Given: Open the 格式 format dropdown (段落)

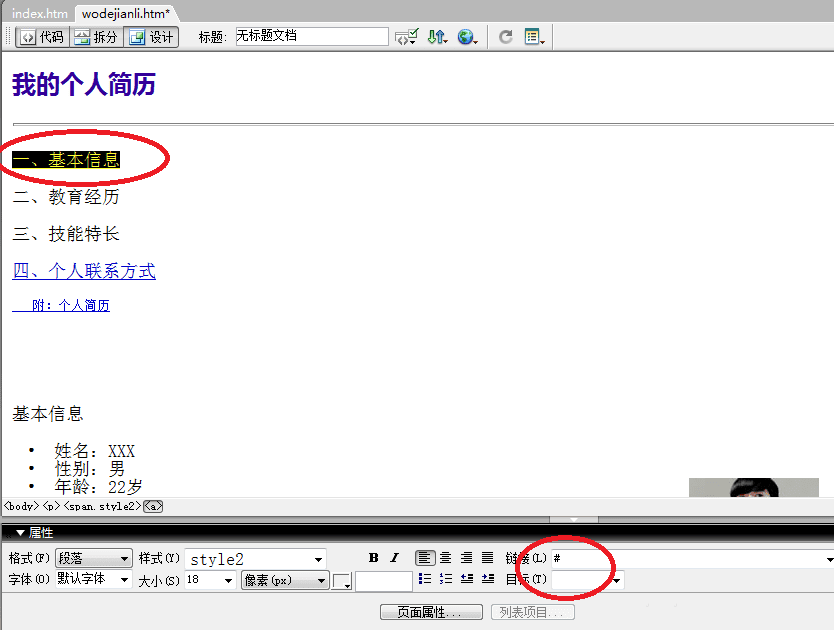Looking at the screenshot, I should [94, 559].
